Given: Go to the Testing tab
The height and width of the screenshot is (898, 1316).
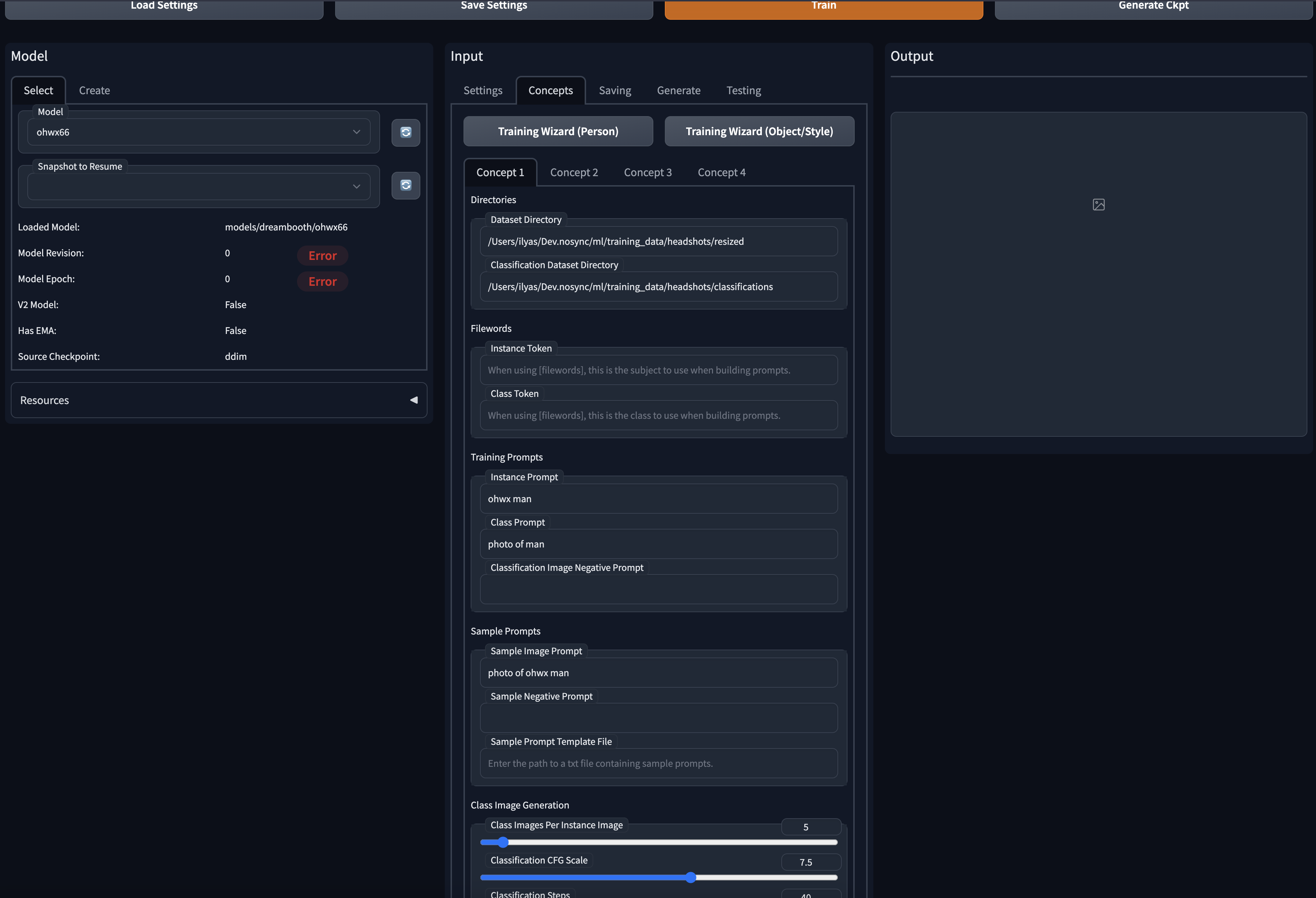Looking at the screenshot, I should coord(744,91).
